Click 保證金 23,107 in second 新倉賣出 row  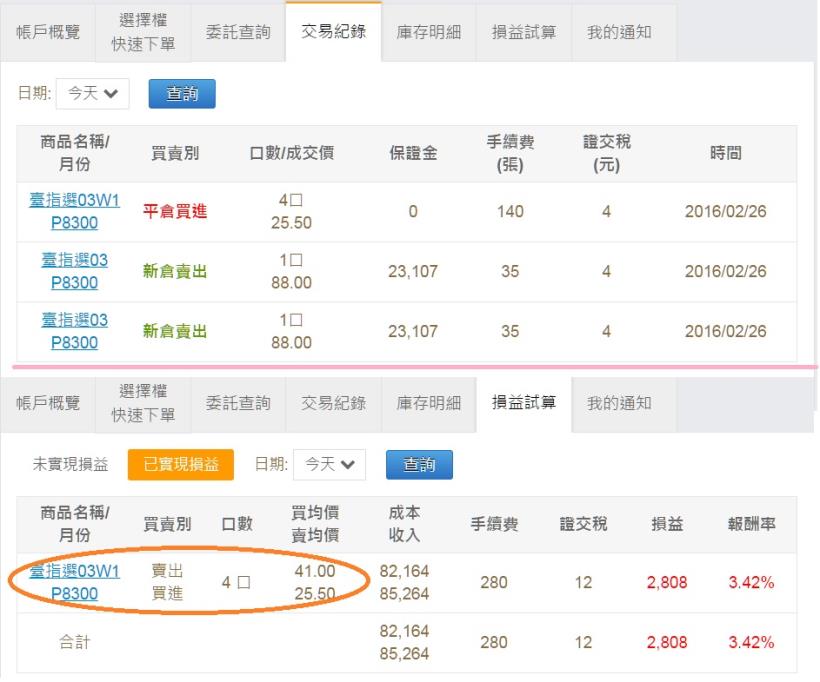click(x=413, y=331)
